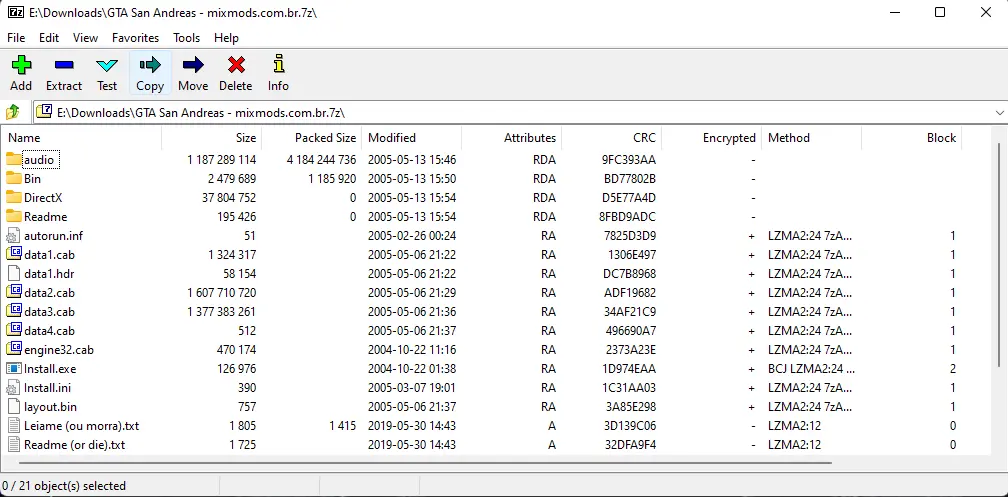Click the Extract toolbar icon
Image resolution: width=1008 pixels, height=497 pixels.
point(64,65)
